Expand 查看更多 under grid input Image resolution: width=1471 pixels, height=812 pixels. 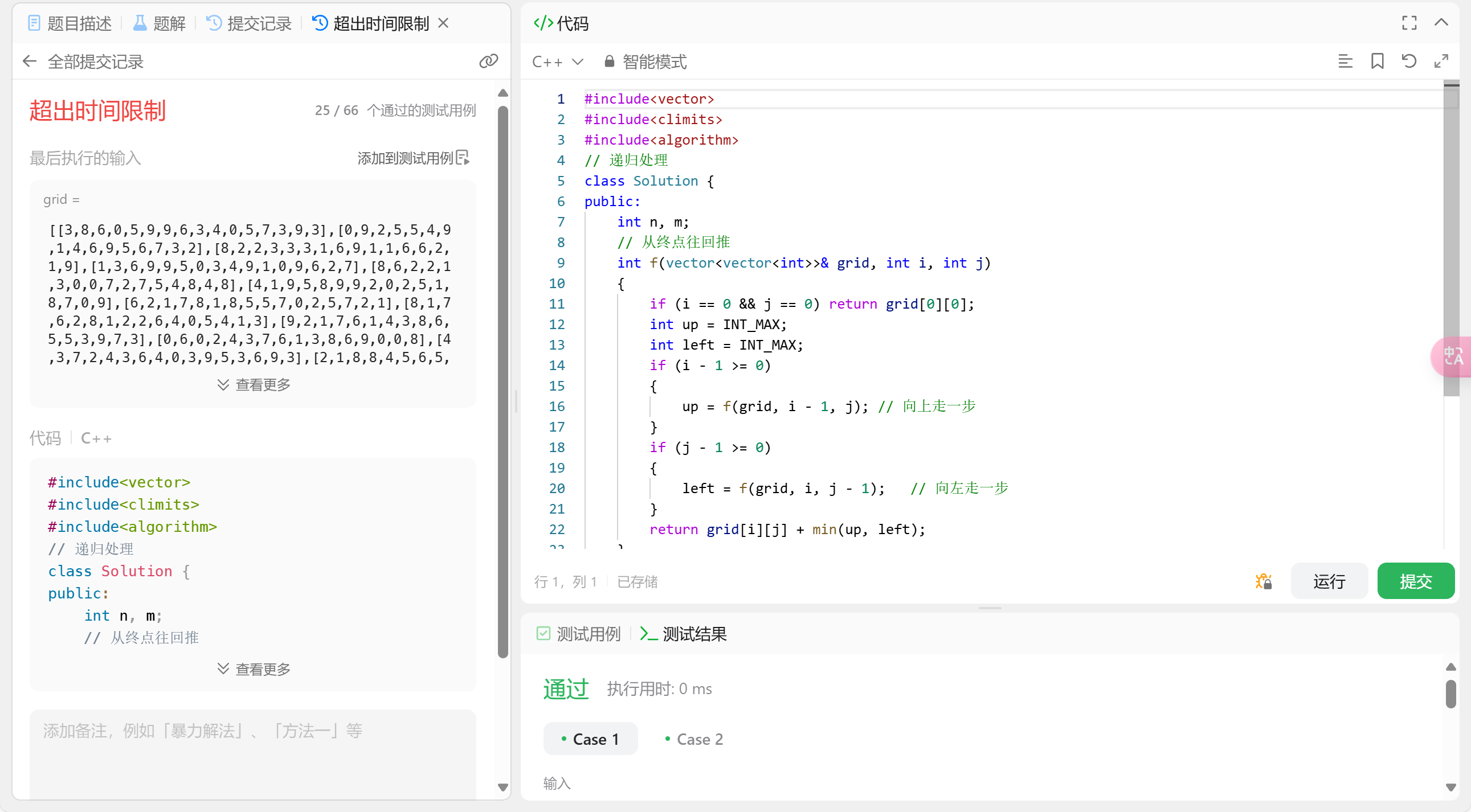click(x=253, y=384)
